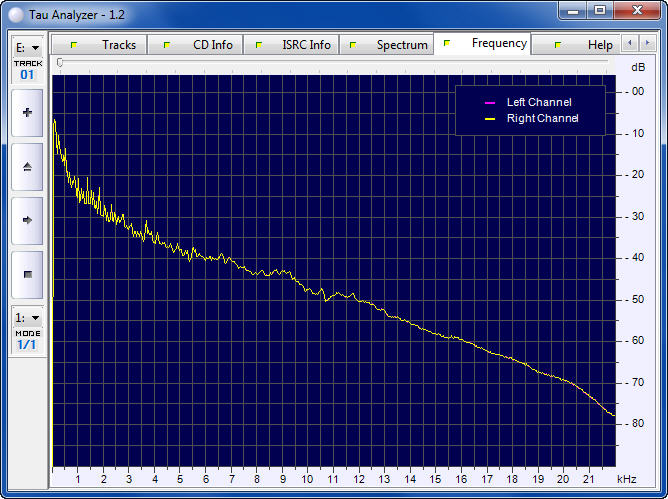The width and height of the screenshot is (668, 499).
Task: Select the Frequency tab
Action: coord(482,43)
